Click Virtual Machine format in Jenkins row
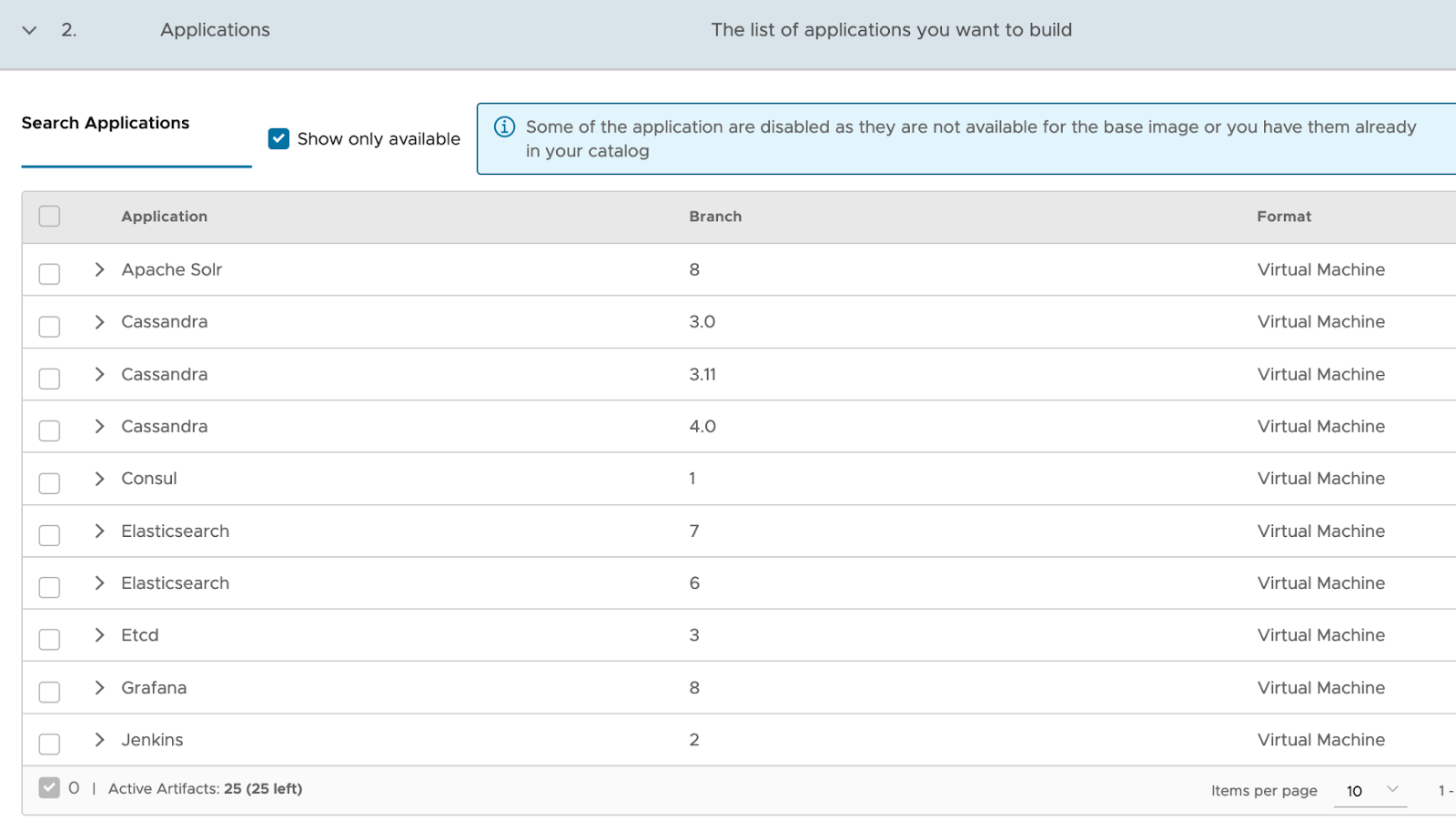This screenshot has height=830, width=1456. (1321, 740)
